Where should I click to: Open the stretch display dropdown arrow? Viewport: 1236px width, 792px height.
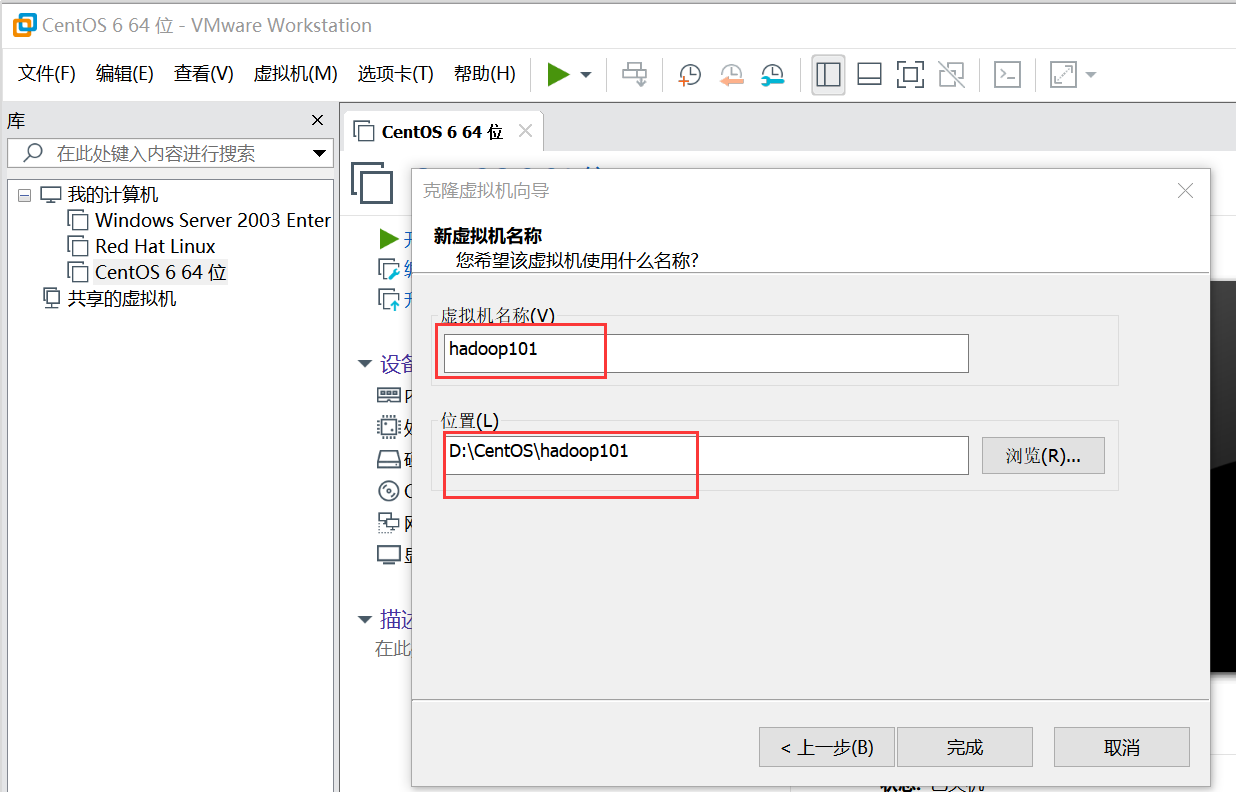[x=1091, y=75]
